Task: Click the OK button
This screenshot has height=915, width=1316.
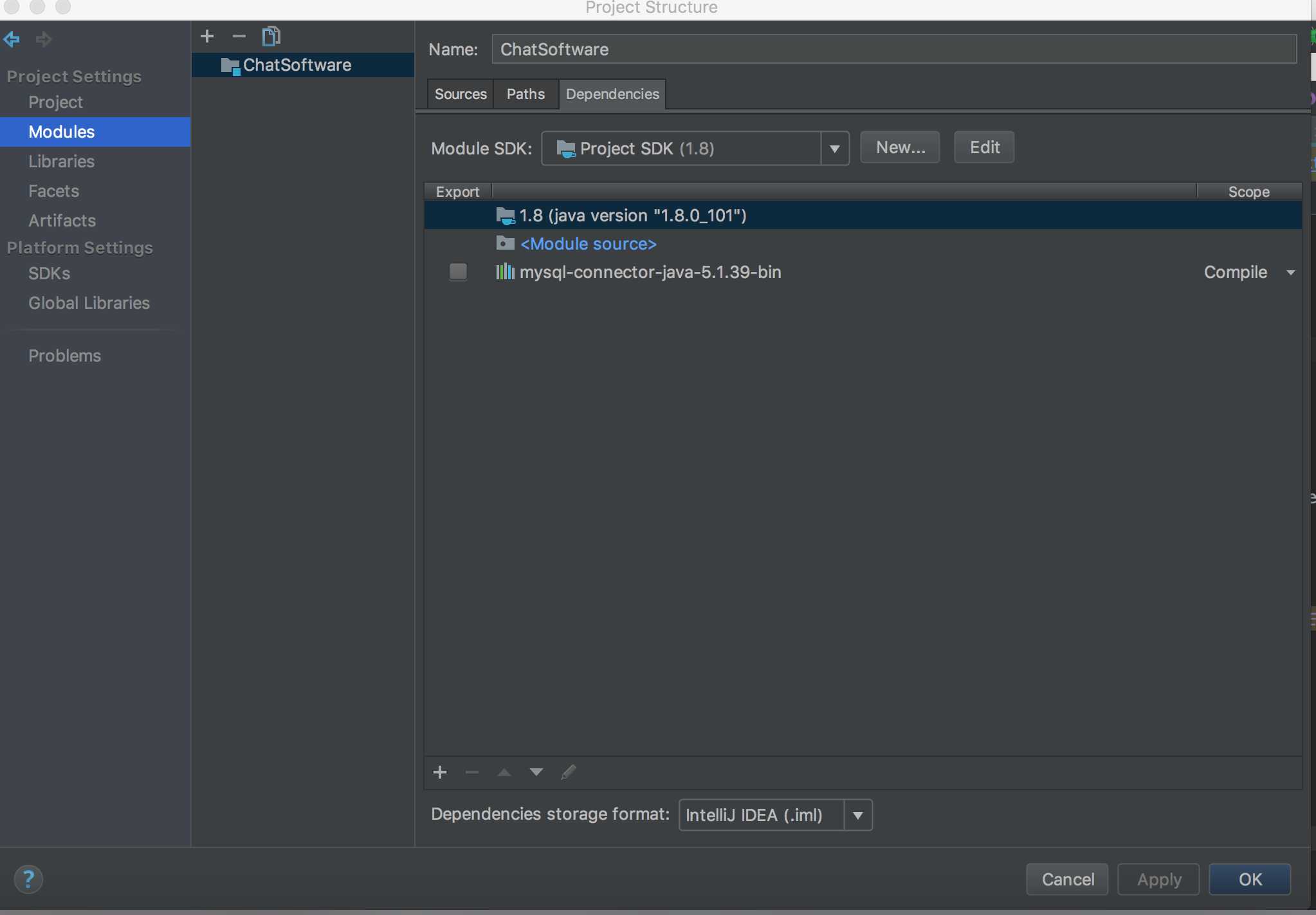Action: click(1249, 879)
